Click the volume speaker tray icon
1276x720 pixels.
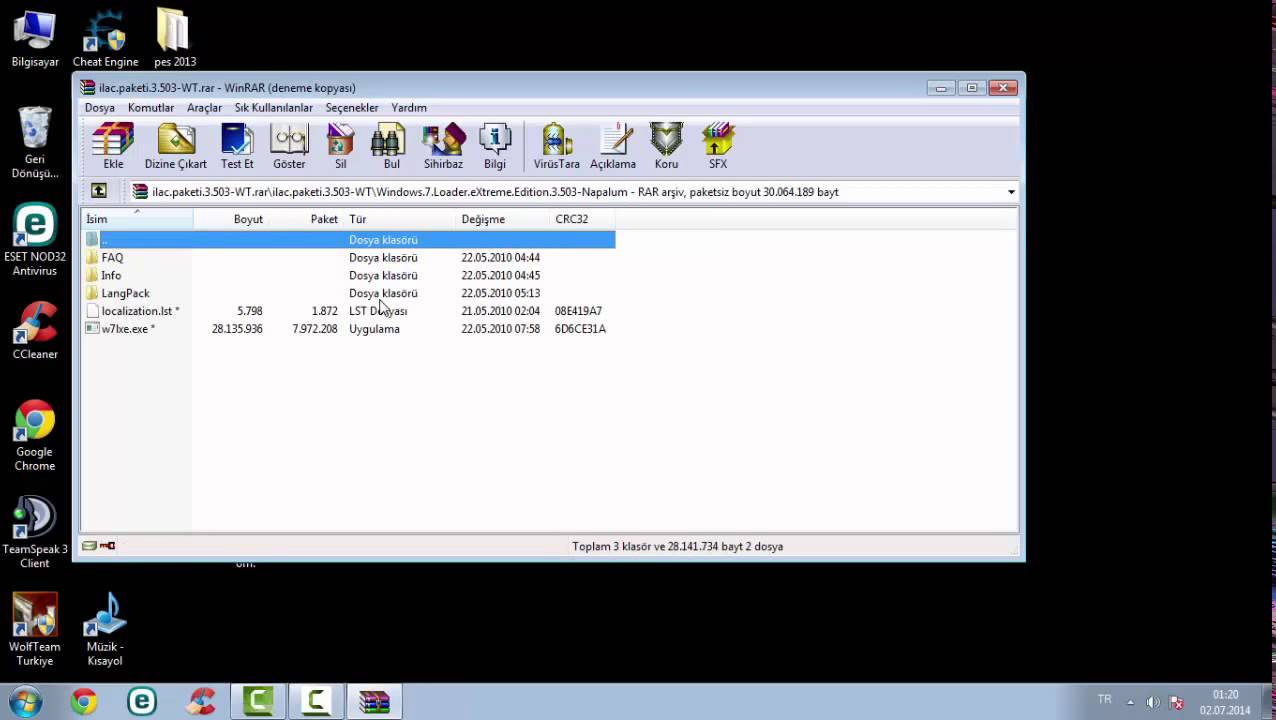coord(1153,702)
